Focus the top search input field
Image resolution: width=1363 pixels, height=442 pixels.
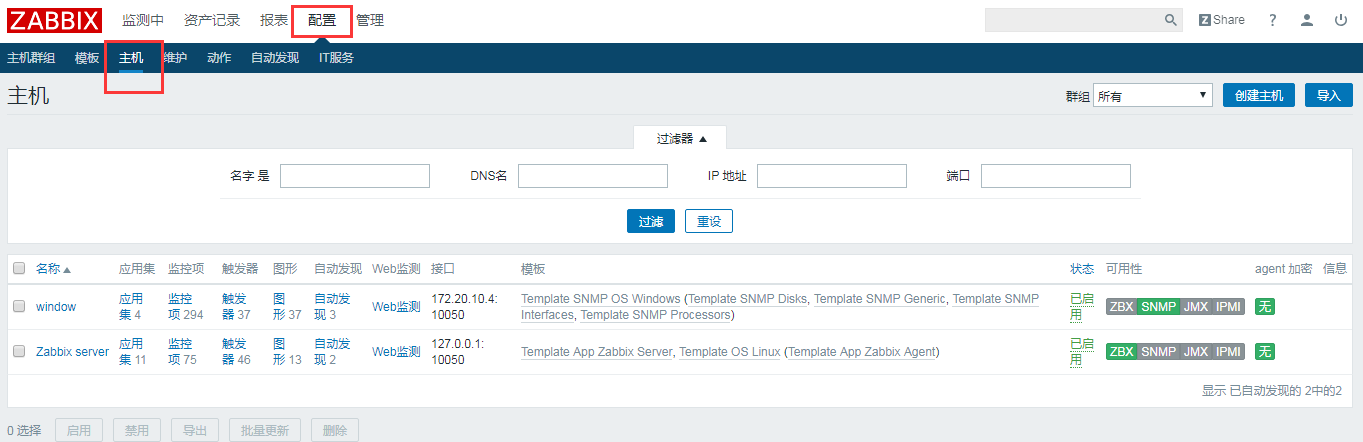(1074, 20)
